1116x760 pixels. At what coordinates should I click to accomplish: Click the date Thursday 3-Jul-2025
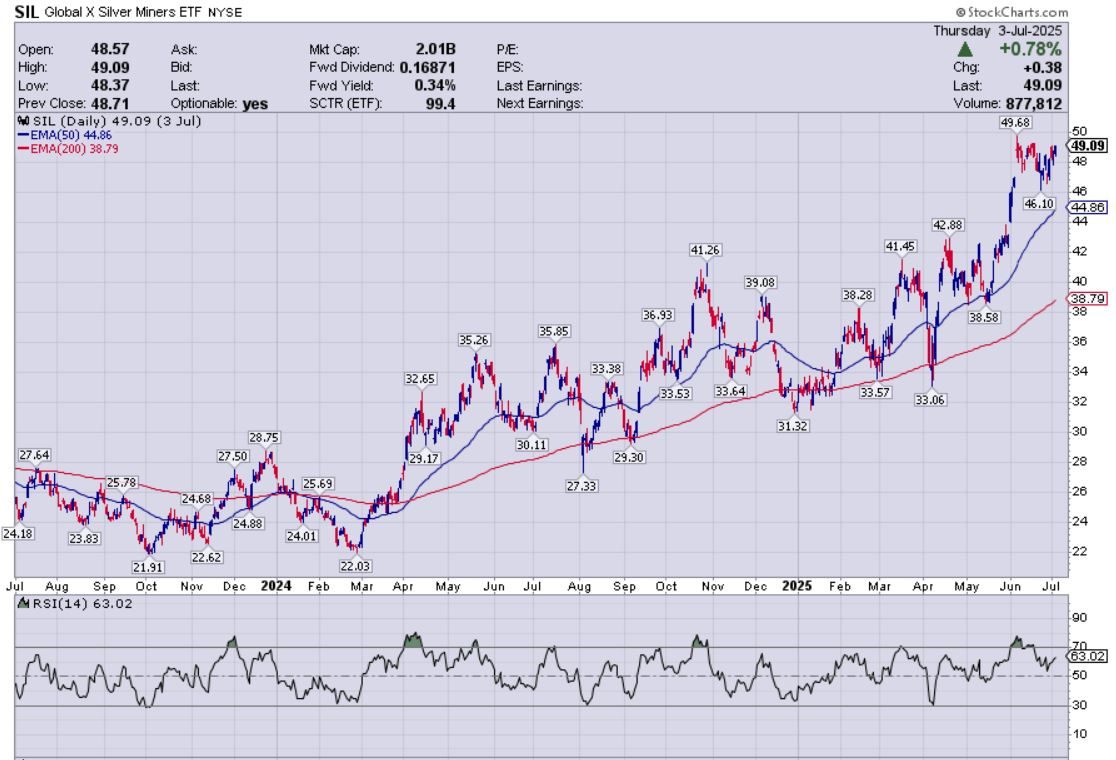(997, 31)
